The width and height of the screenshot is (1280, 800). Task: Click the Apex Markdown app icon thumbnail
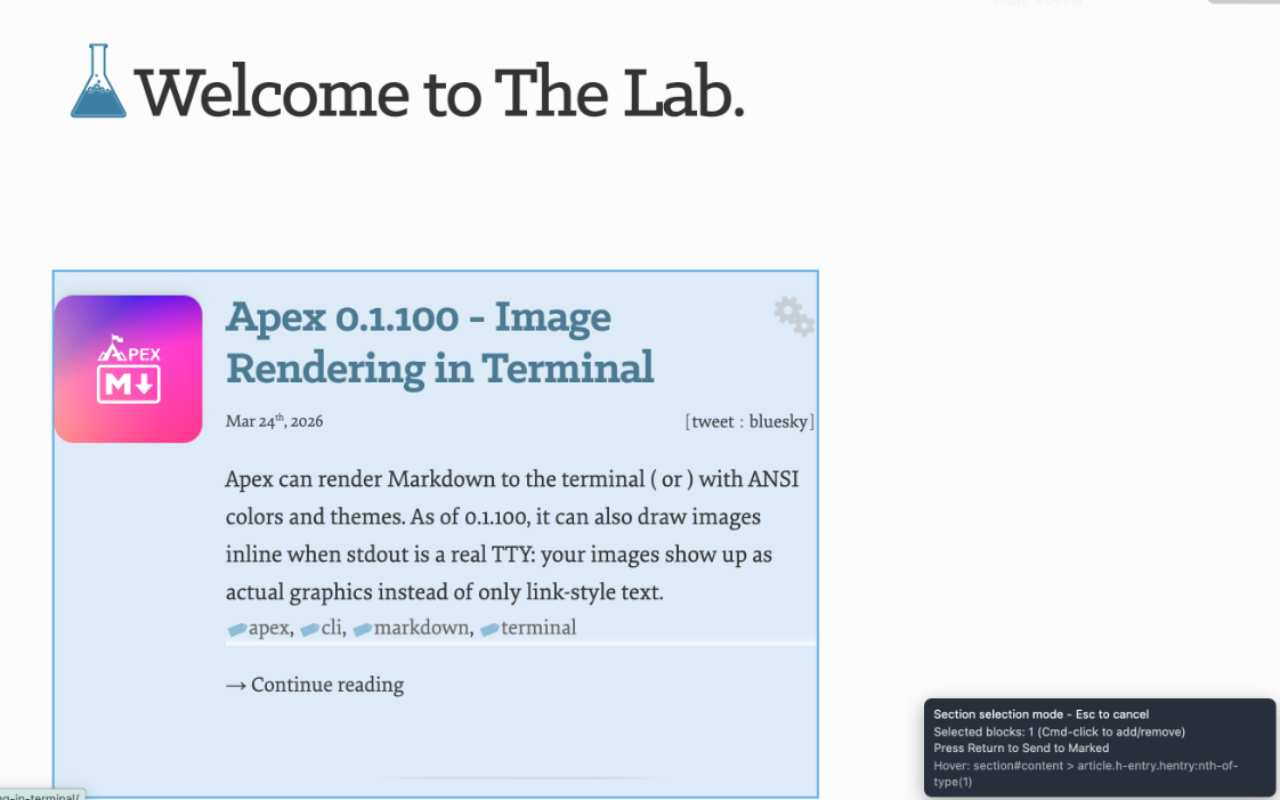(x=128, y=369)
